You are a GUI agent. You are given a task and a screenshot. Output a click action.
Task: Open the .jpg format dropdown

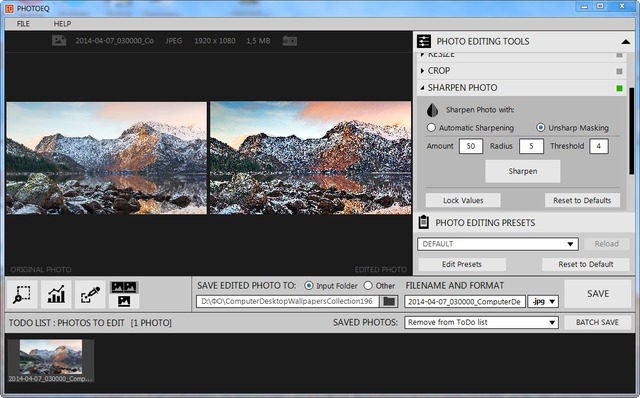click(x=543, y=302)
